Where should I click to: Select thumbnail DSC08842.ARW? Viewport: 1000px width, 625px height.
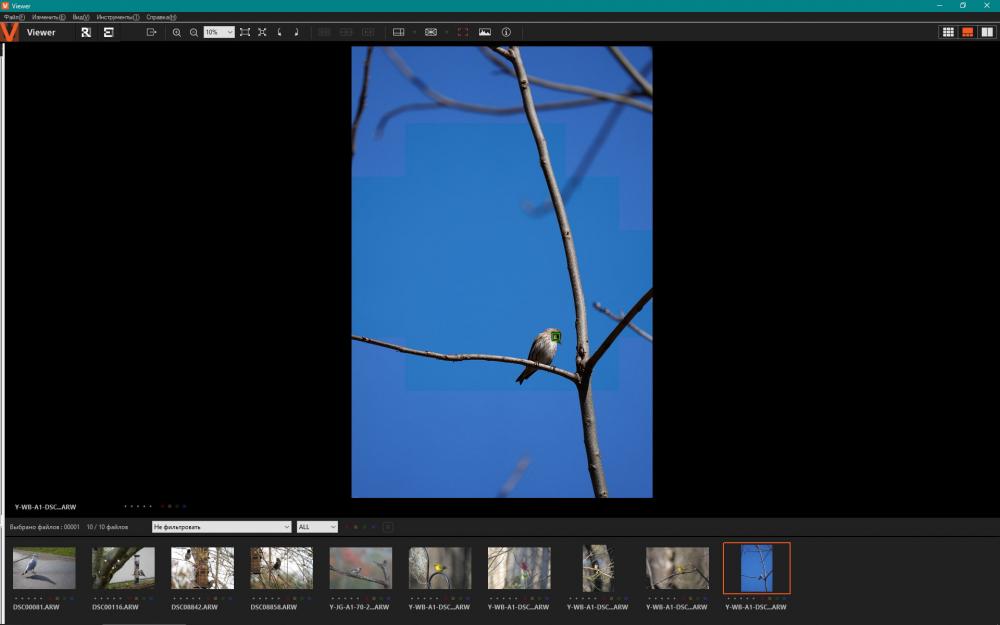coord(202,568)
